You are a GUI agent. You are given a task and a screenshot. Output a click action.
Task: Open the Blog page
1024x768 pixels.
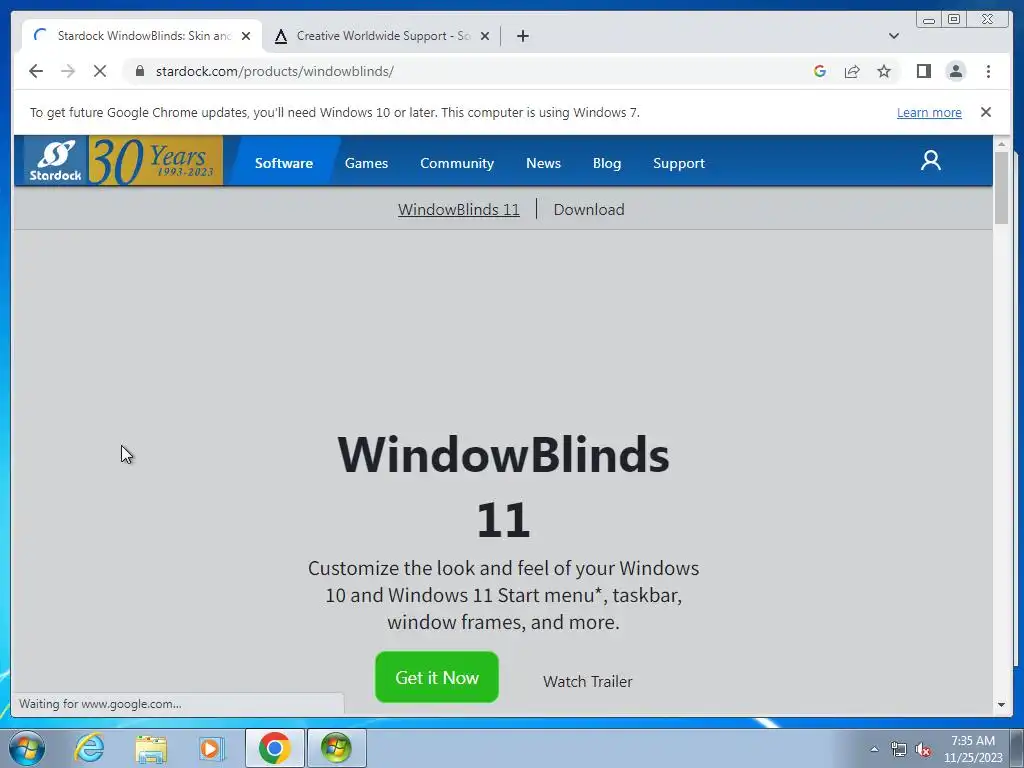coord(607,163)
